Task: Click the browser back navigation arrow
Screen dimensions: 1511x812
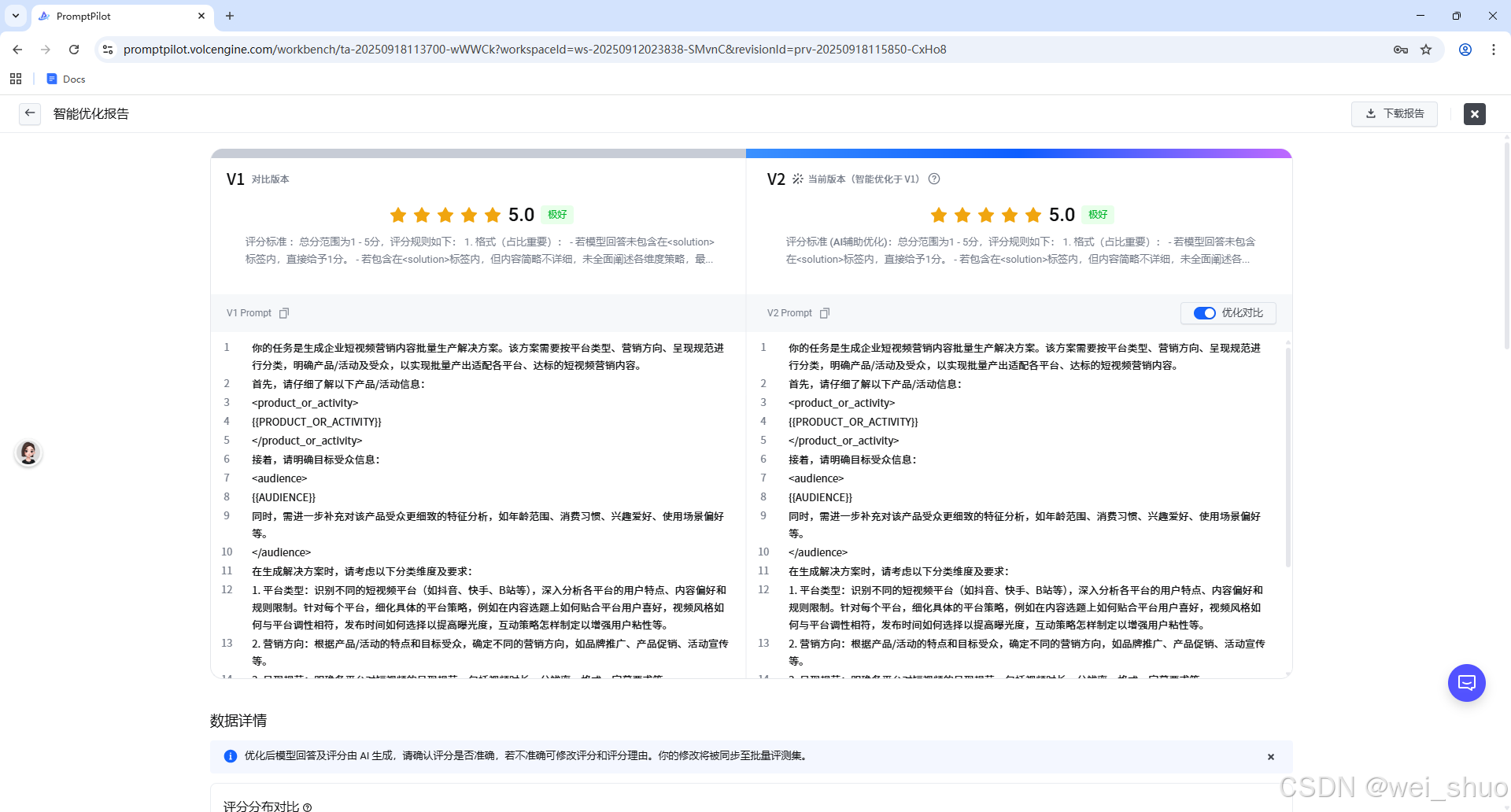Action: (17, 50)
